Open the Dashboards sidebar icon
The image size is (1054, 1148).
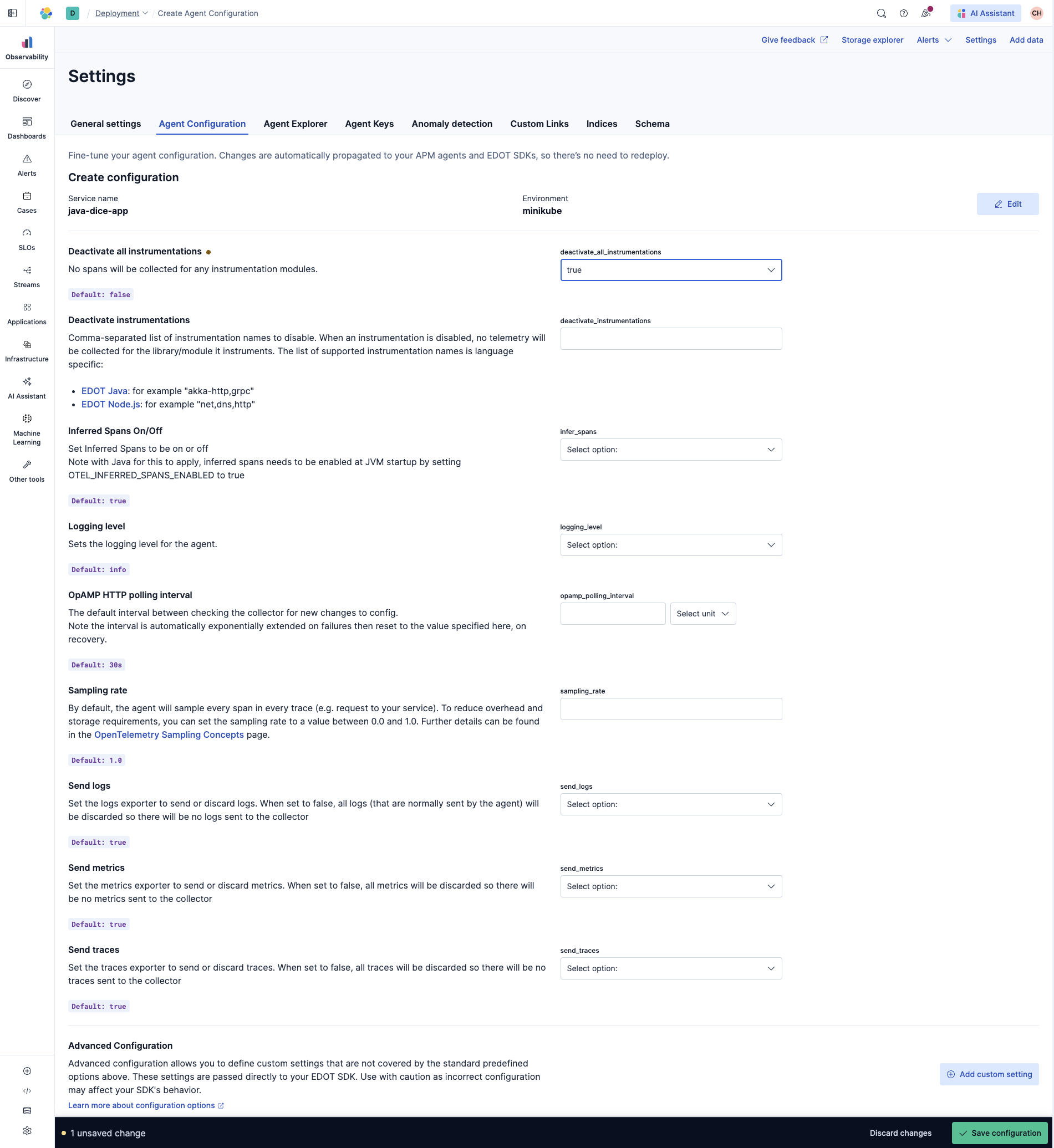pos(27,127)
